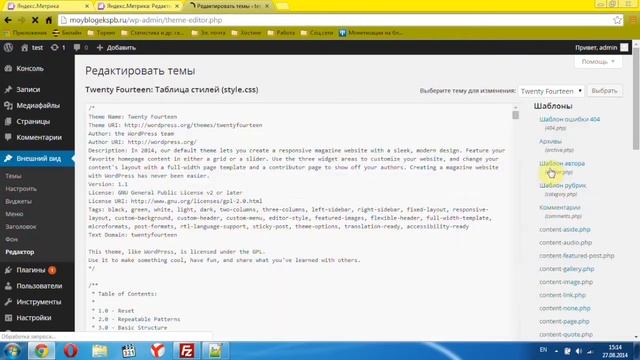Image resolution: width=640 pixels, height=360 pixels.
Task: Open the Twenty Fourteen theme dropdown
Action: (551, 91)
